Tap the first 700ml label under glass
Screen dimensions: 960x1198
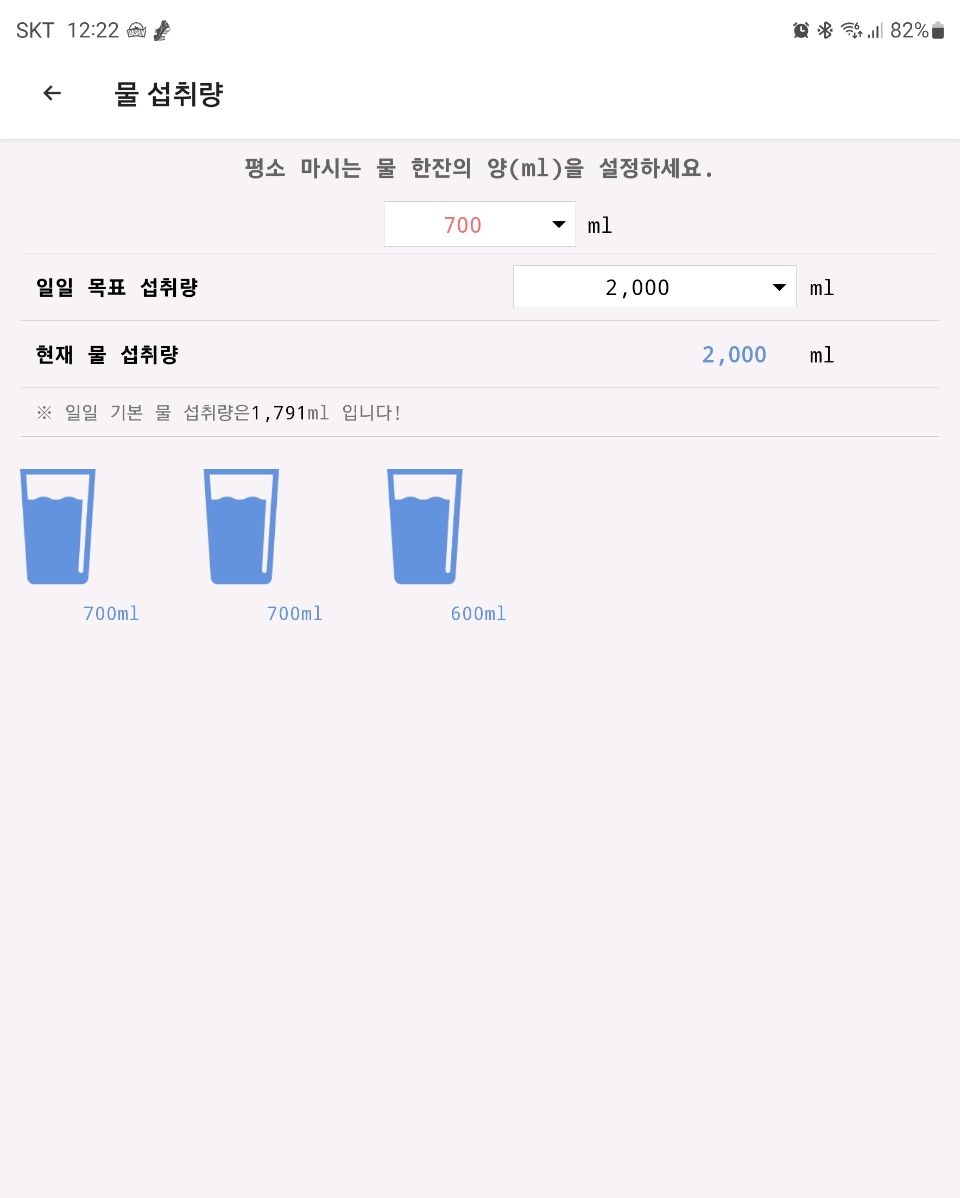pyautogui.click(x=111, y=614)
